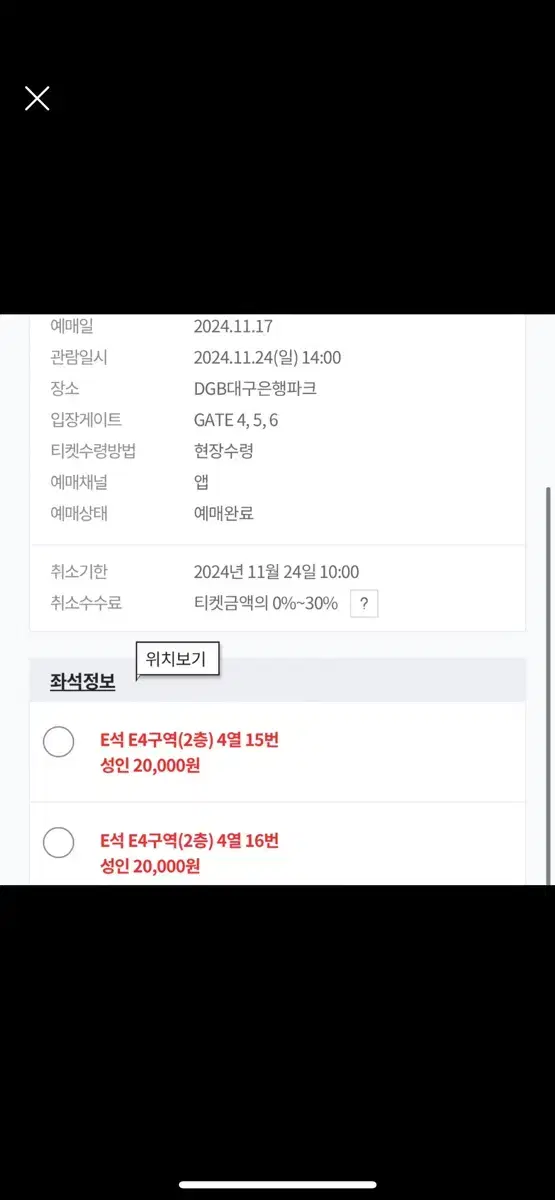
Task: Tap the E석 E4구역 4열 15번 seat label
Action: pyautogui.click(x=190, y=740)
